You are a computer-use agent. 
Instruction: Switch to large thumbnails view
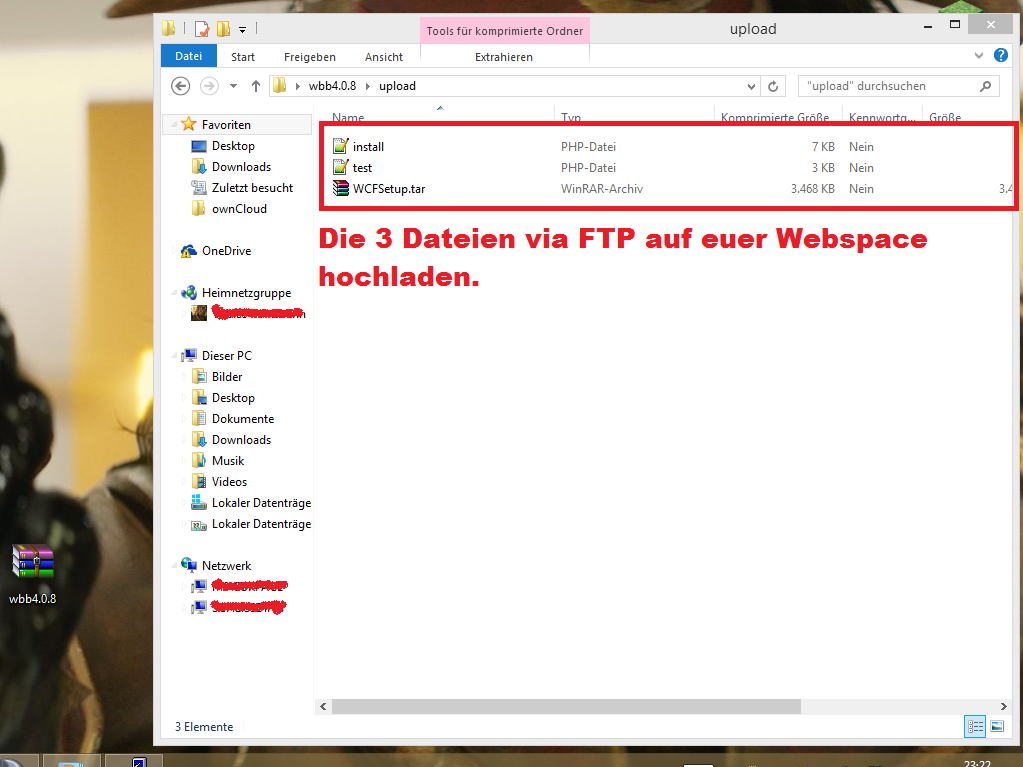tap(996, 726)
